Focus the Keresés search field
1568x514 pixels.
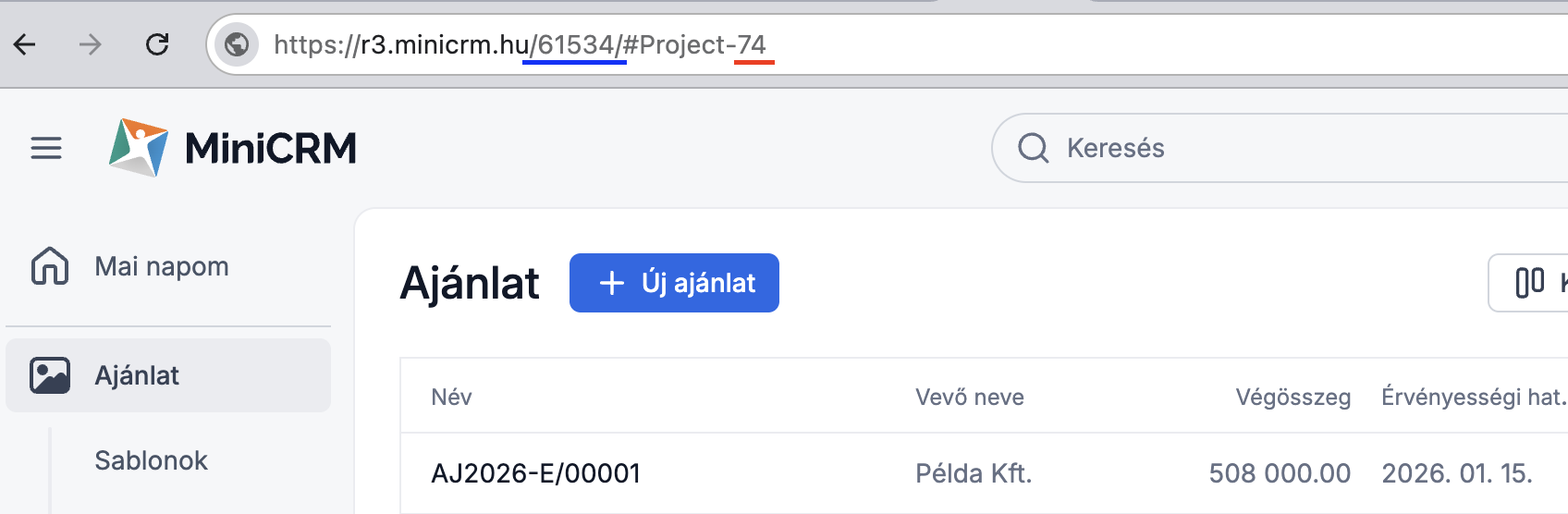[1294, 148]
